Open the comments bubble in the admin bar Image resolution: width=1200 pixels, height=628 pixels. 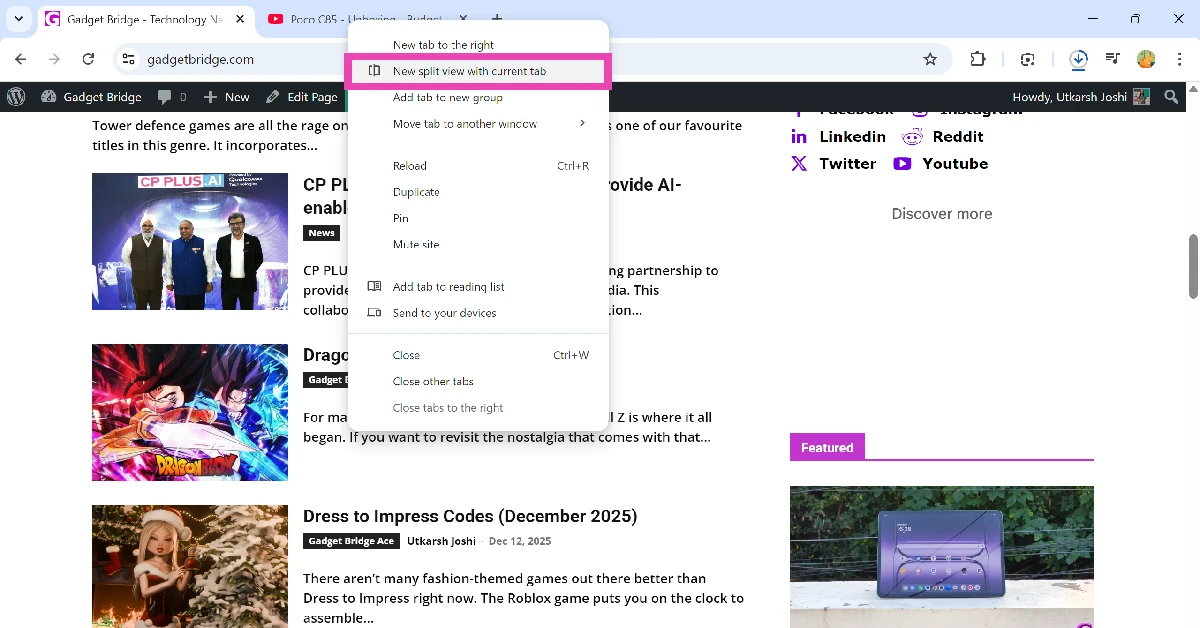click(x=165, y=97)
